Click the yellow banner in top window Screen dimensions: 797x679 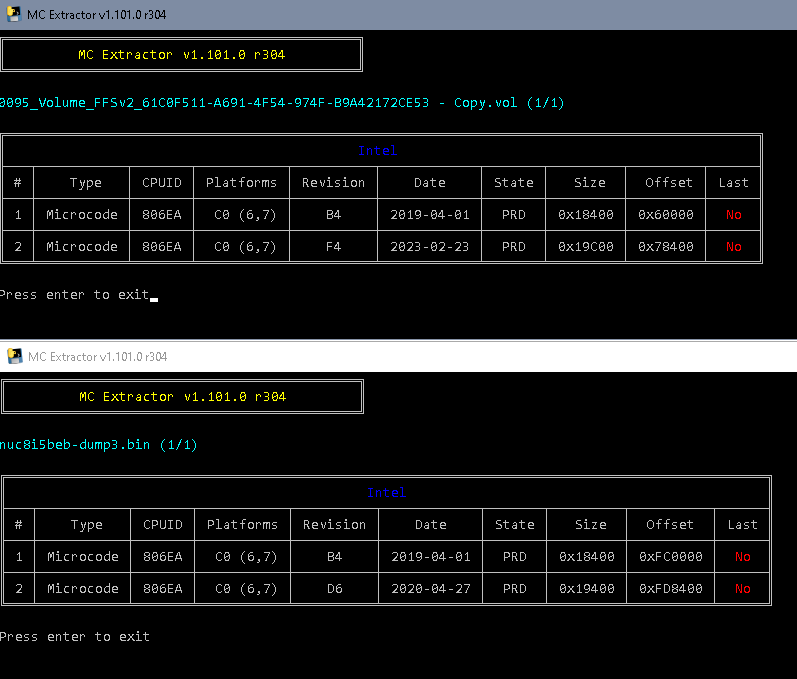(181, 54)
